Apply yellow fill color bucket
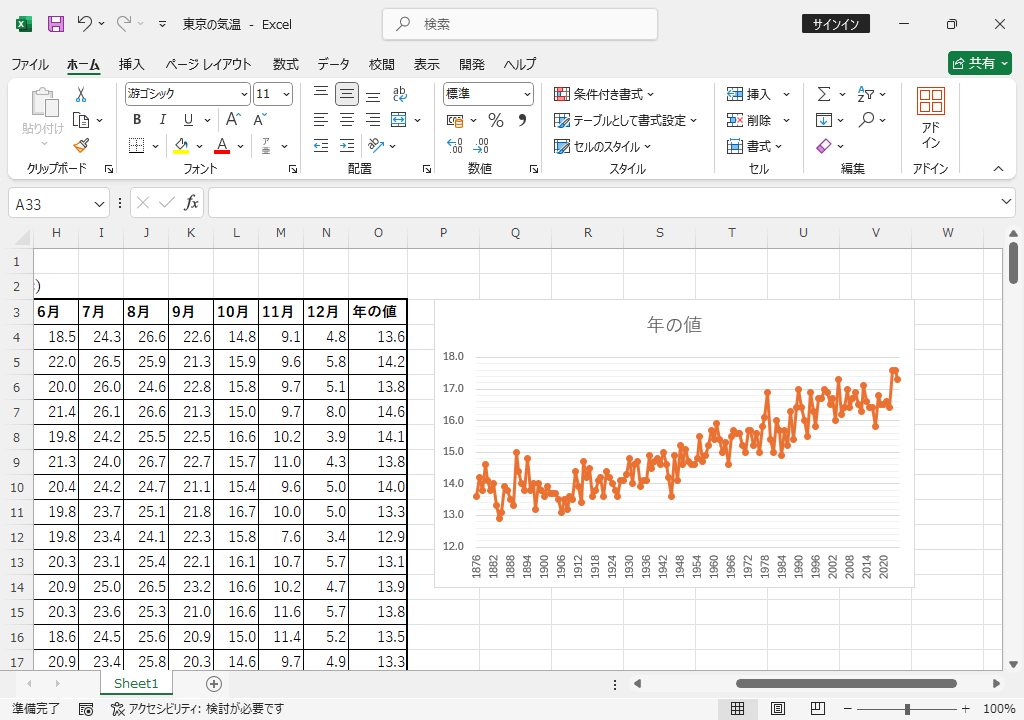1024x720 pixels. click(181, 146)
